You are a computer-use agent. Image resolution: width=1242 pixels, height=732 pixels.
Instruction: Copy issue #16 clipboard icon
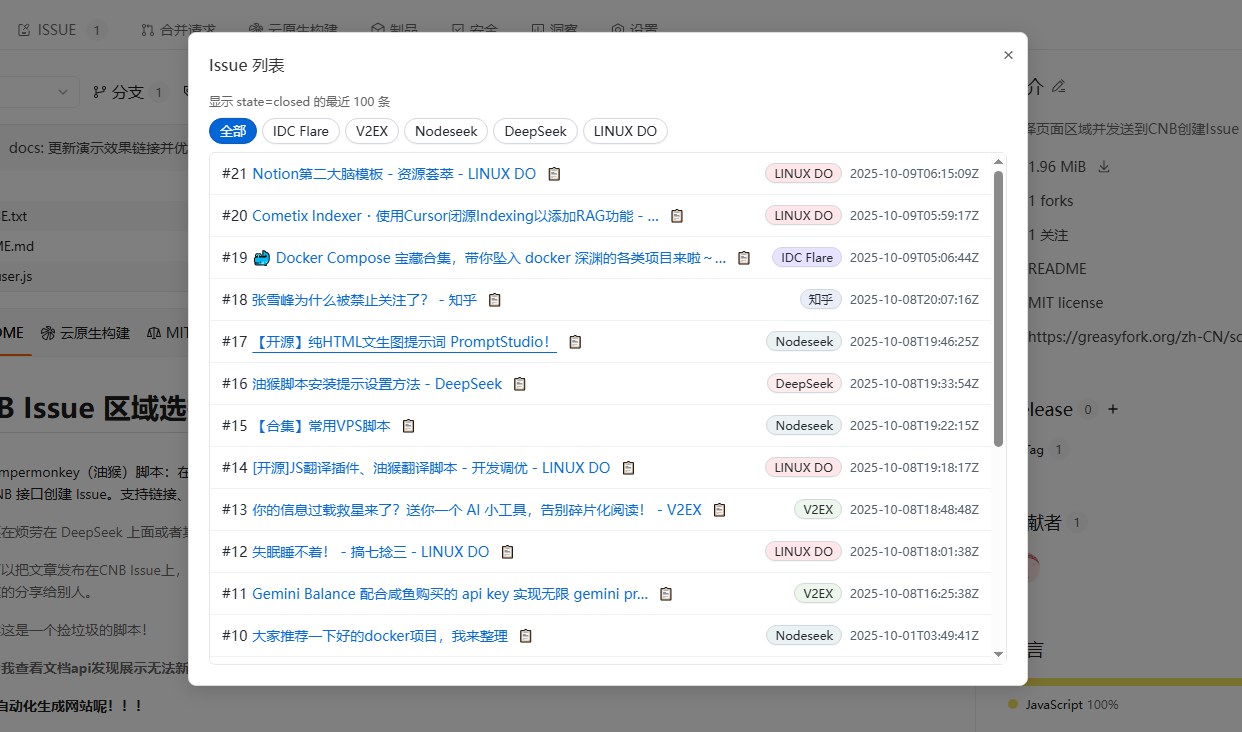520,384
